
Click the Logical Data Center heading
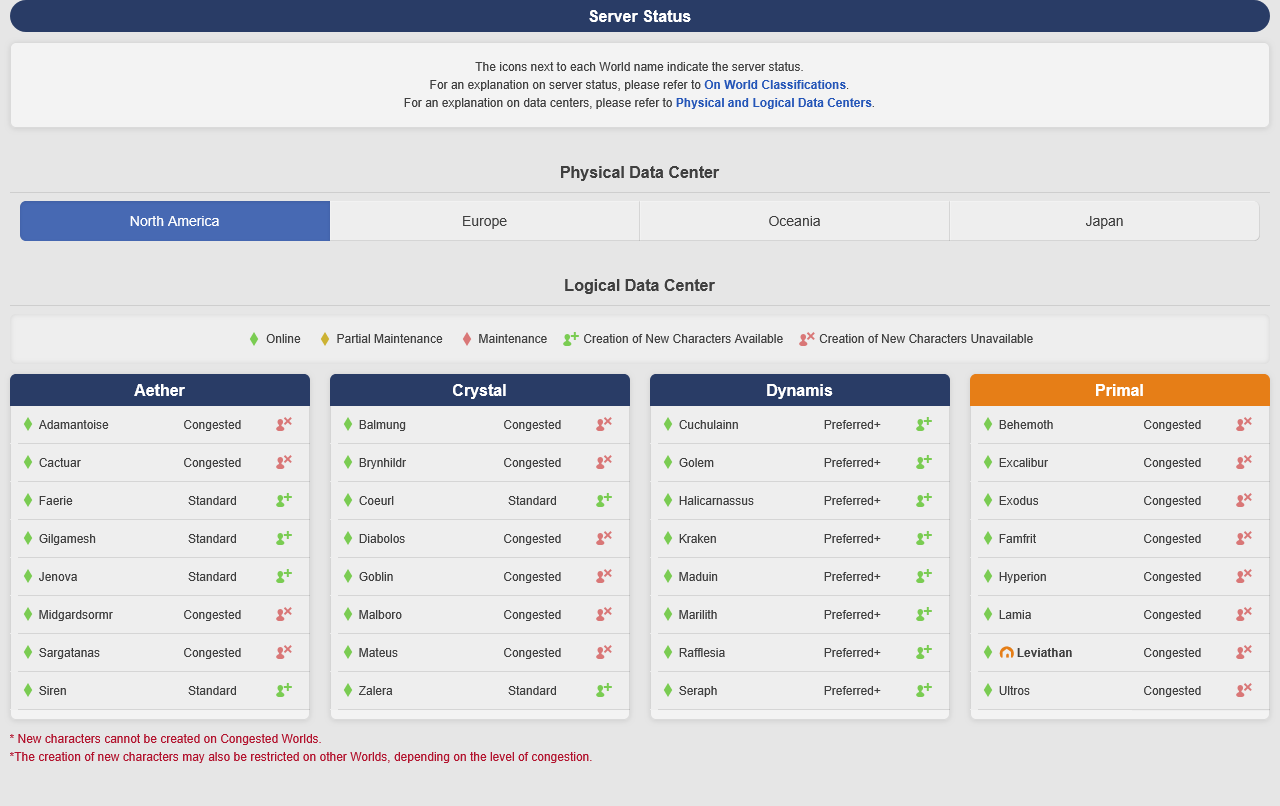pyautogui.click(x=640, y=285)
